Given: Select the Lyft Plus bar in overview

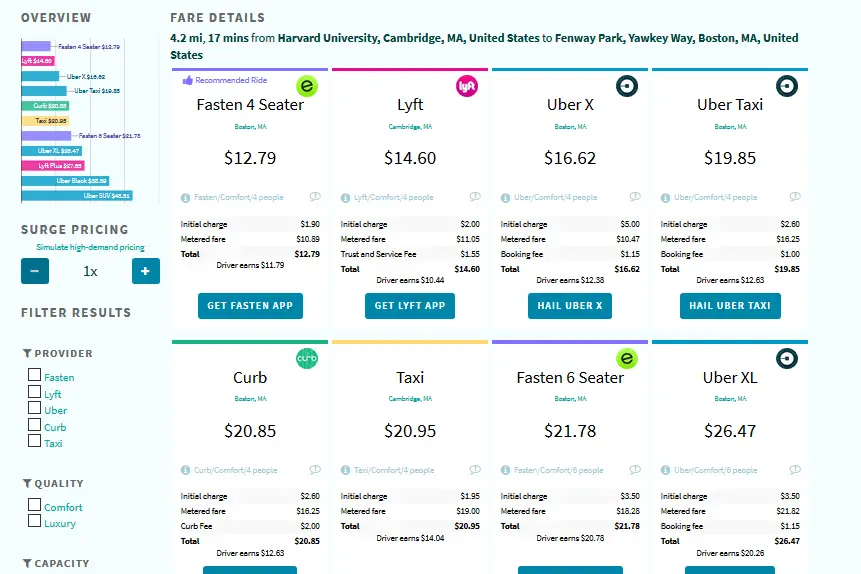Looking at the screenshot, I should [53, 165].
